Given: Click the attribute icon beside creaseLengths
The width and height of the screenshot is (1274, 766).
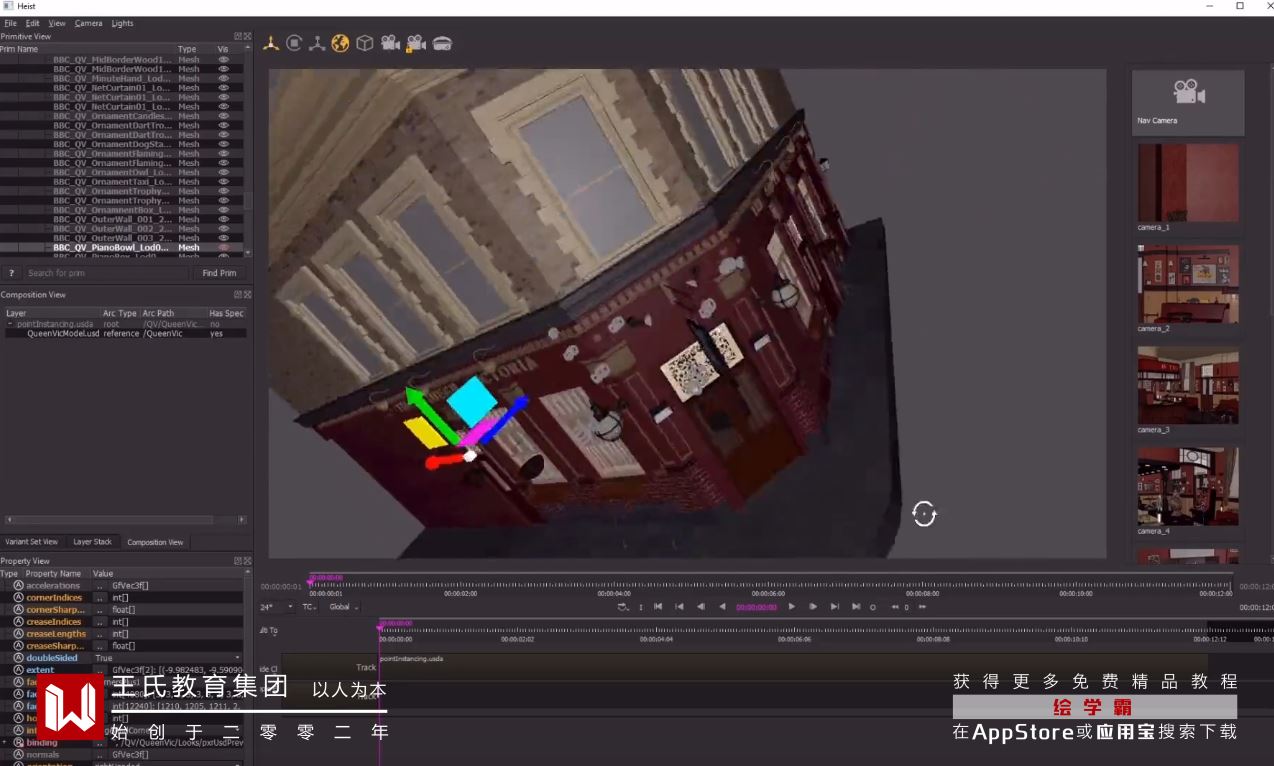Looking at the screenshot, I should tap(18, 634).
